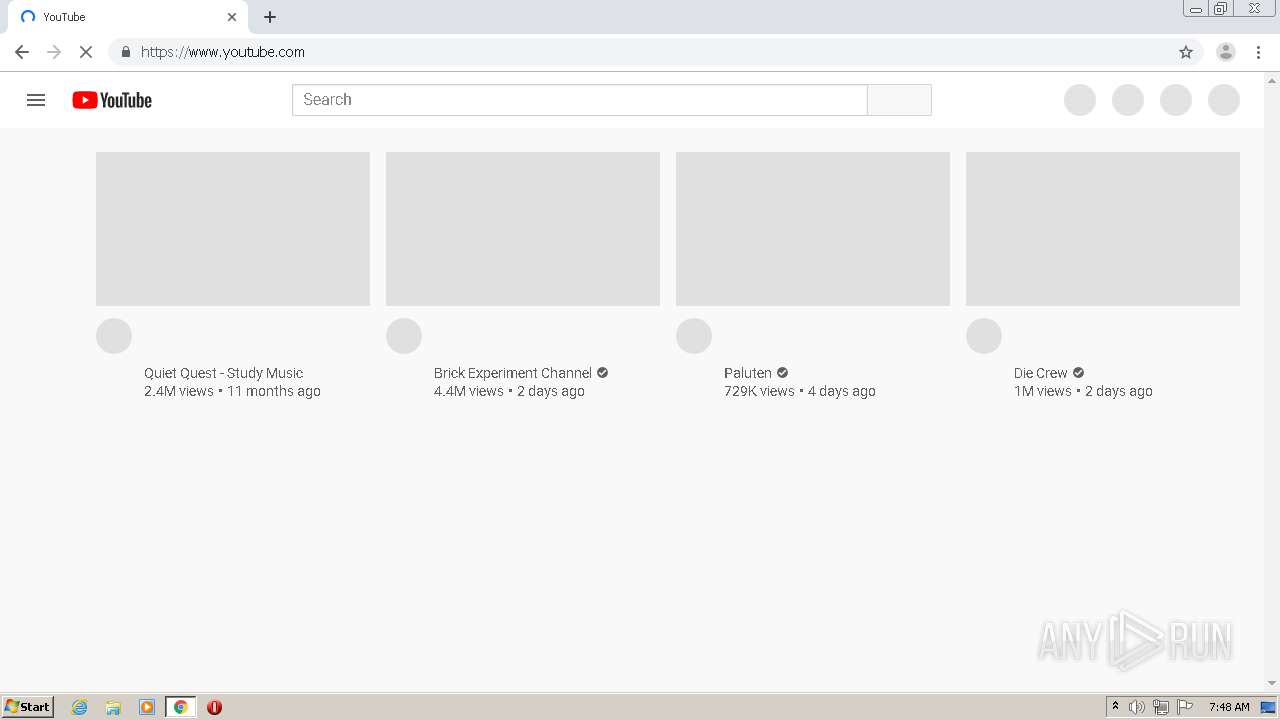This screenshot has height=720, width=1280.
Task: Select the address bar URL www.youtube.com
Action: [x=223, y=52]
